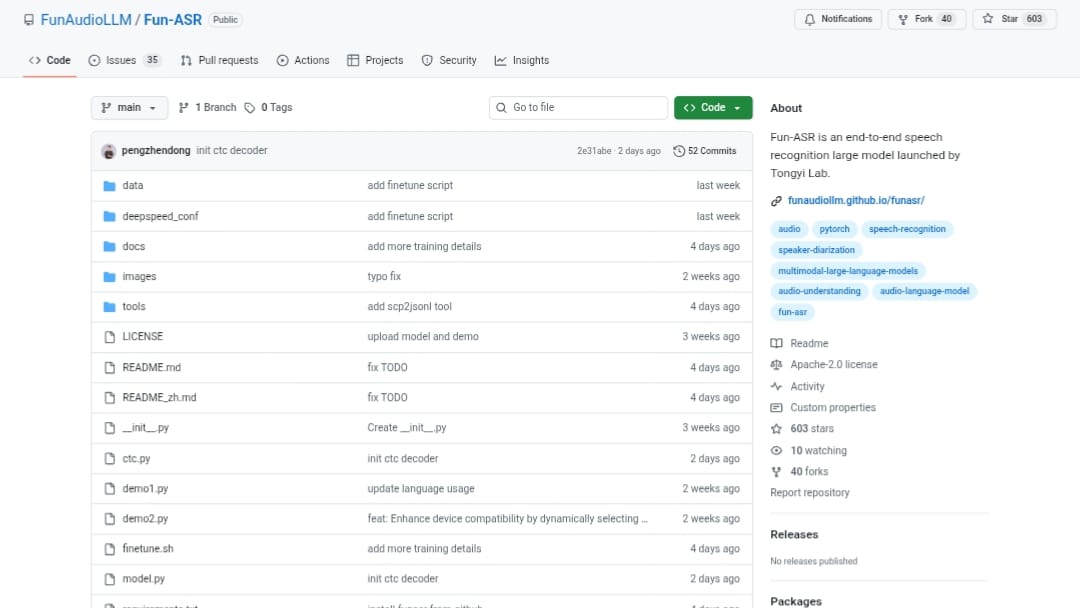Click the history clock icon beside 52 Commits

679,151
